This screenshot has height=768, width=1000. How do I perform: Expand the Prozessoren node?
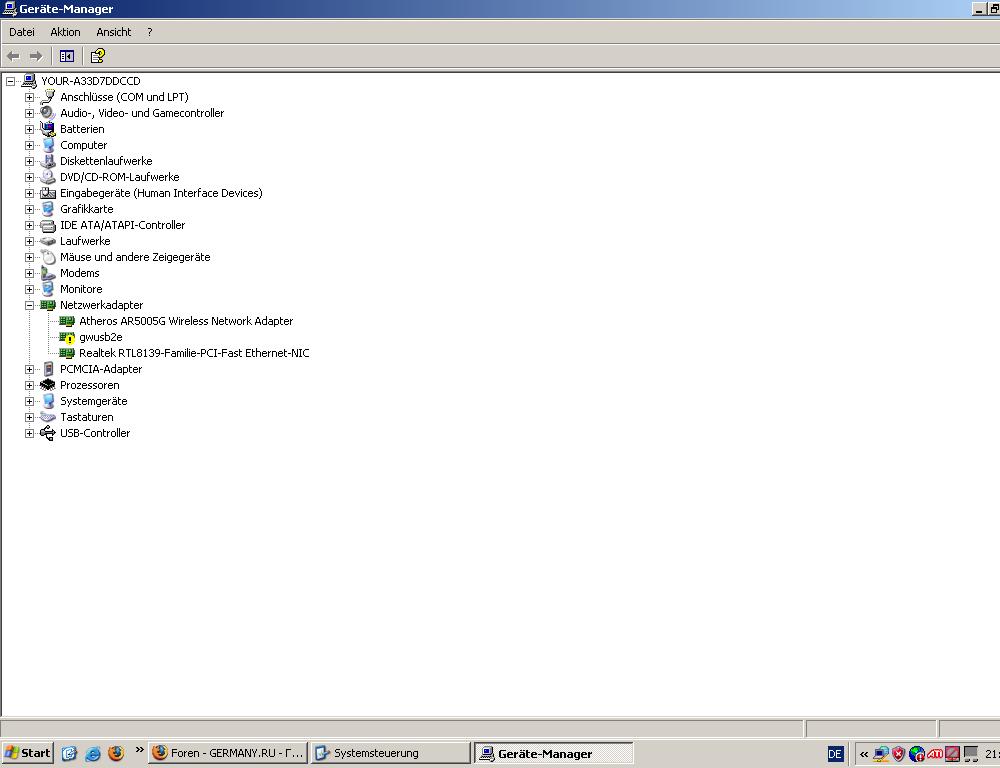[x=29, y=385]
